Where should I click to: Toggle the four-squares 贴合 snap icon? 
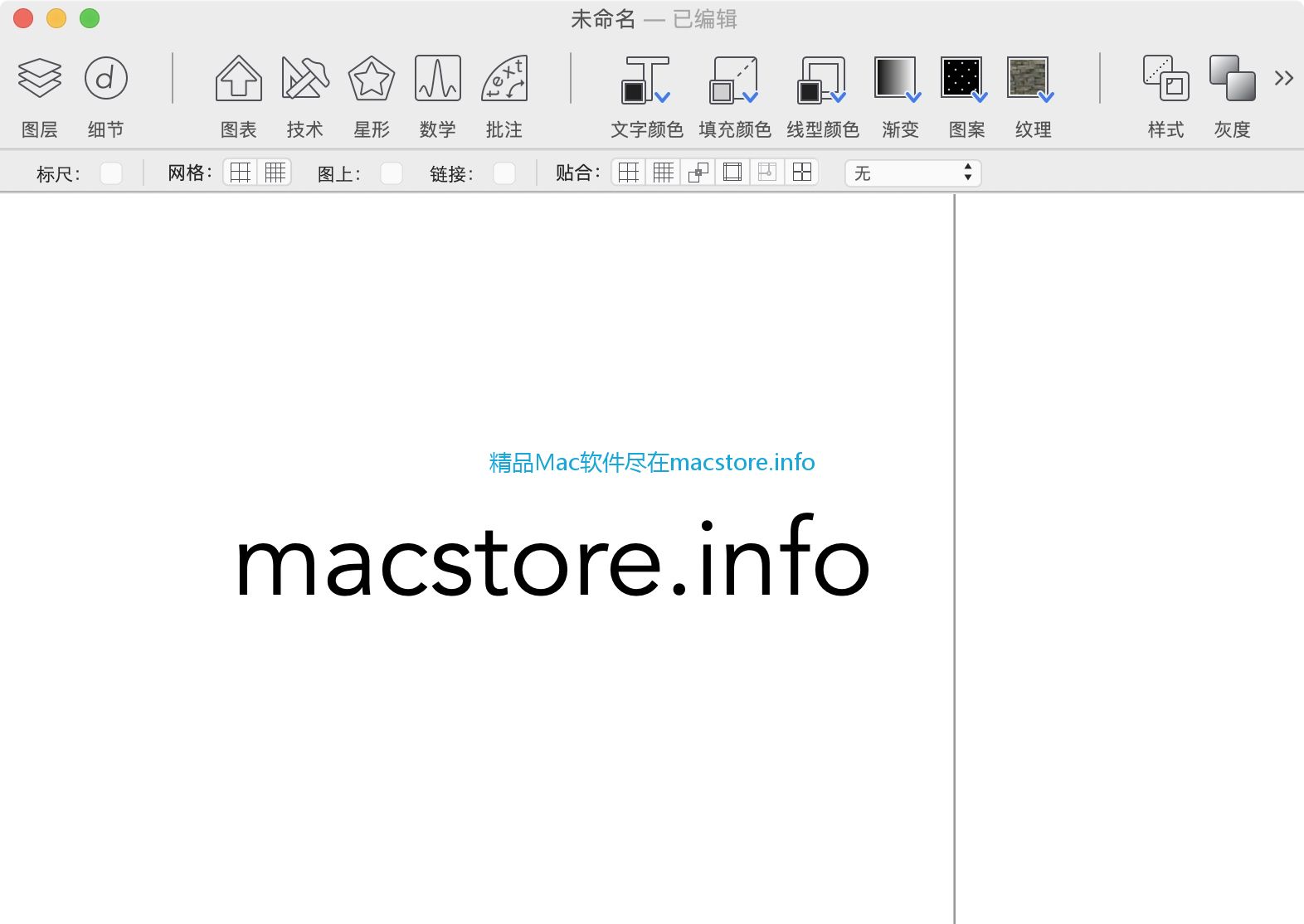pos(802,173)
